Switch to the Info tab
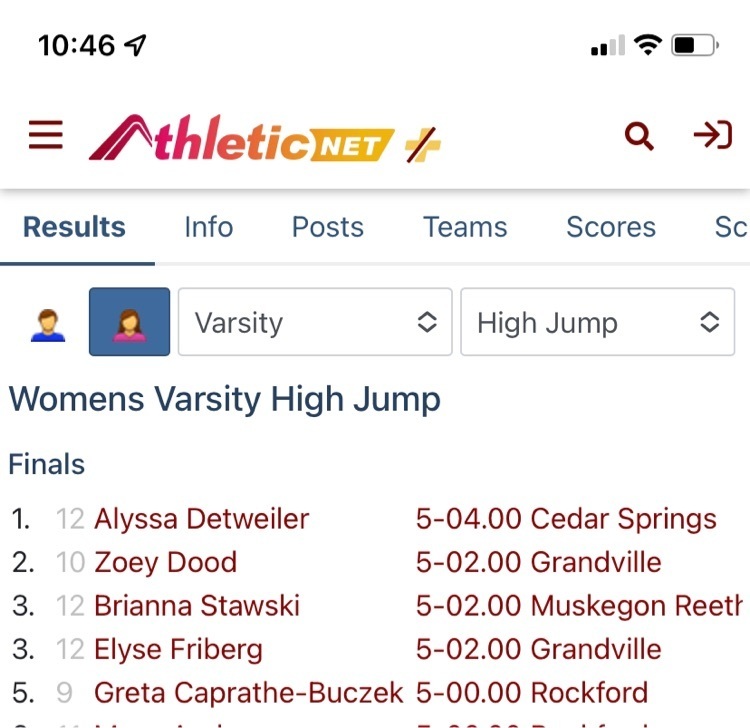 tap(209, 227)
